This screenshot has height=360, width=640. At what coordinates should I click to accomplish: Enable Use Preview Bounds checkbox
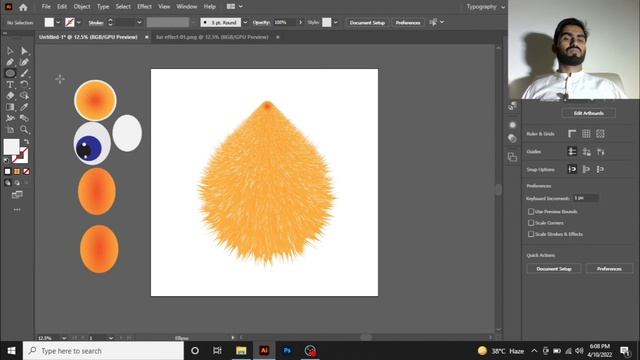click(x=531, y=211)
